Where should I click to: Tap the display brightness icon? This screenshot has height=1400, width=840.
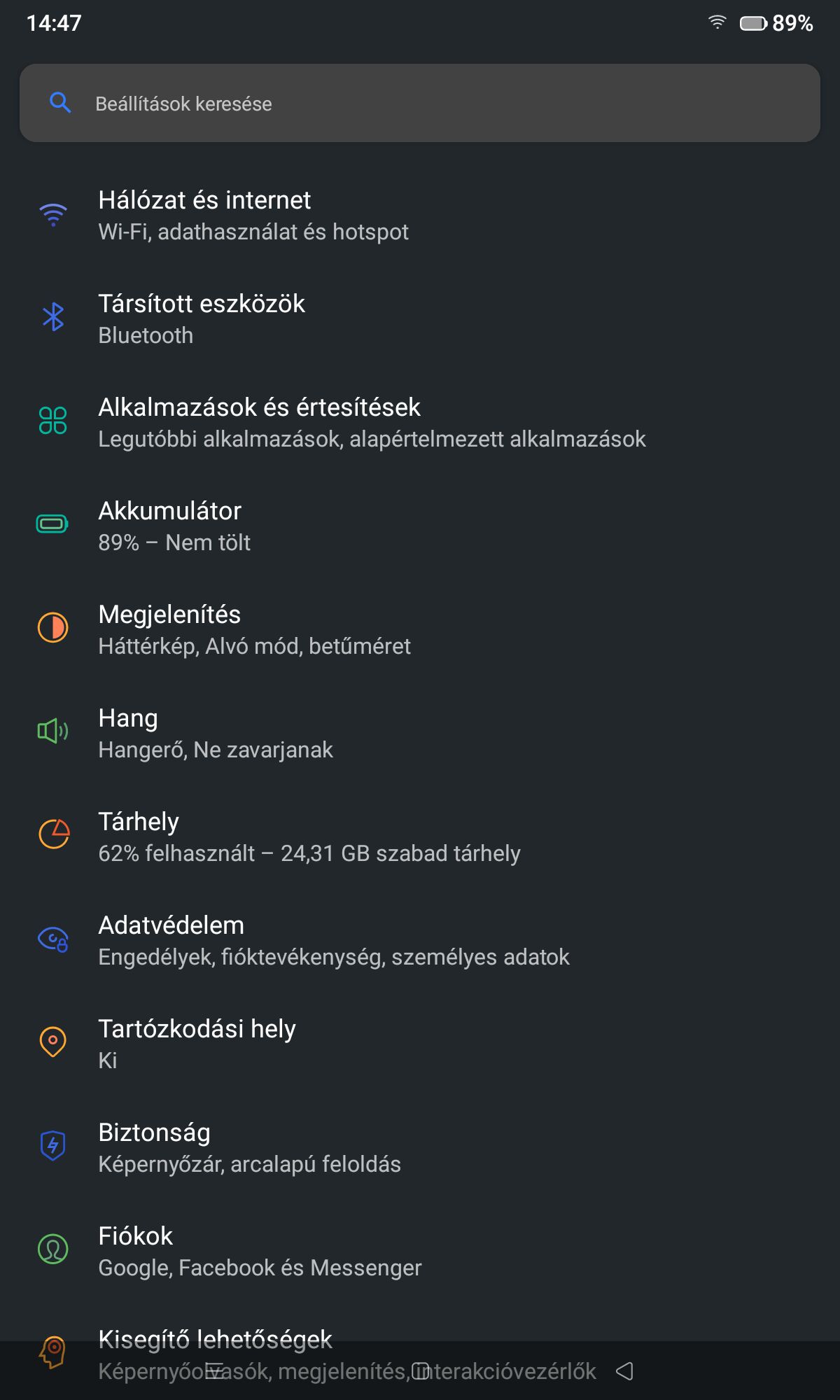53,627
